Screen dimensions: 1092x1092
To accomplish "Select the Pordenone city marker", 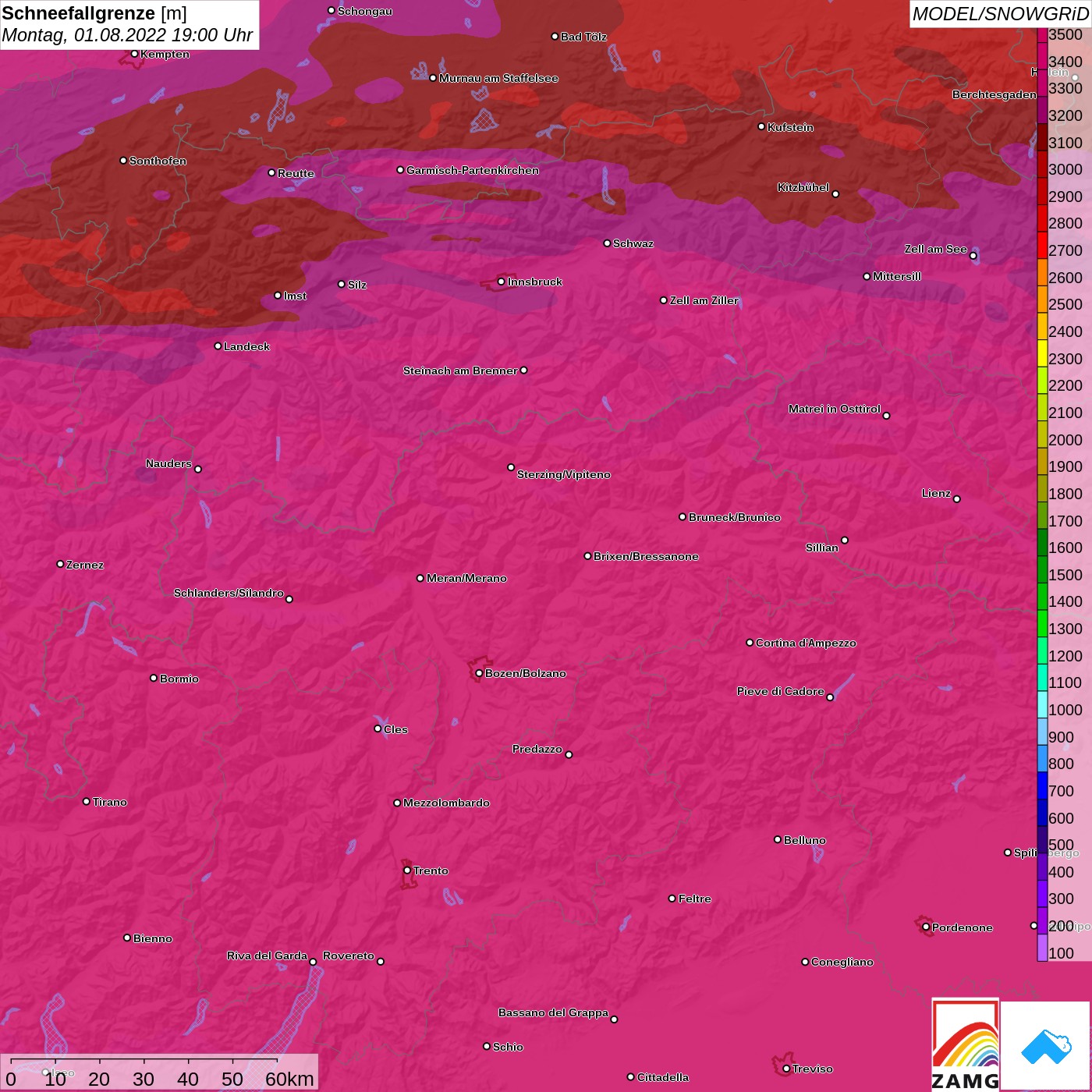I will point(926,927).
